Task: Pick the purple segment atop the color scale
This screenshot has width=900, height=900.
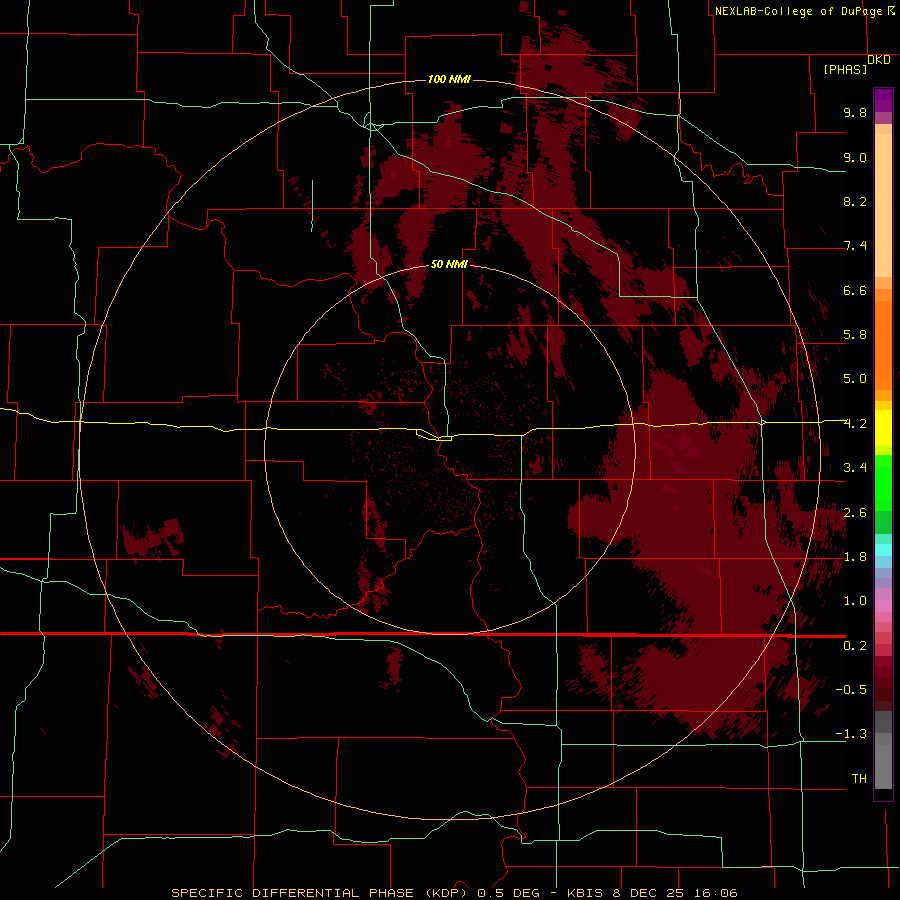Action: 883,100
